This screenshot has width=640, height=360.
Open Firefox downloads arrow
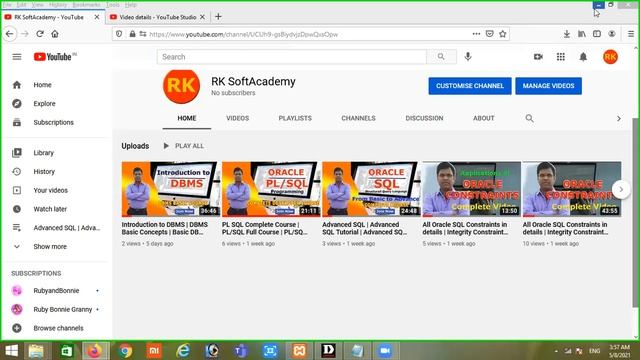(567, 34)
